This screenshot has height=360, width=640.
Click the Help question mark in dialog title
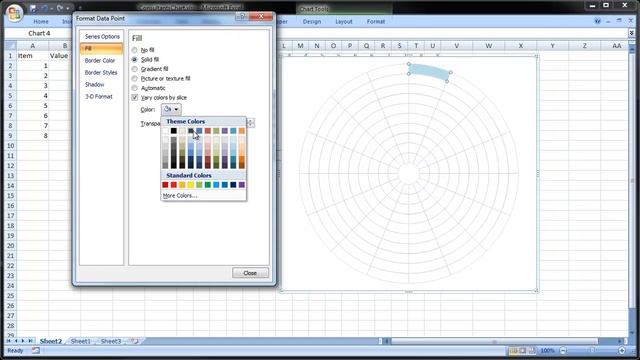242,16
